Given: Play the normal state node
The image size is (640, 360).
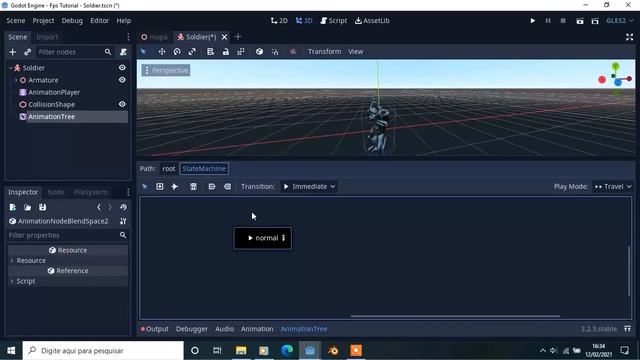Looking at the screenshot, I should pyautogui.click(x=250, y=238).
